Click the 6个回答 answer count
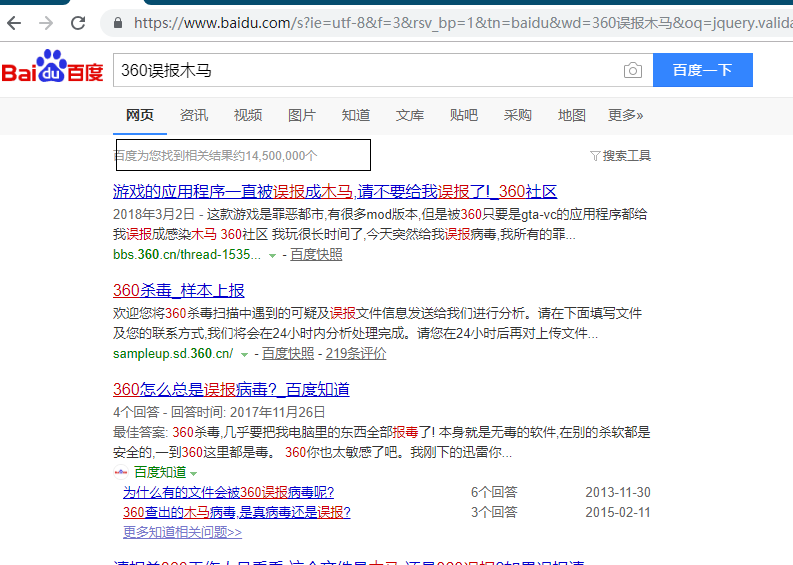Viewport: 793px width, 565px height. [x=494, y=492]
